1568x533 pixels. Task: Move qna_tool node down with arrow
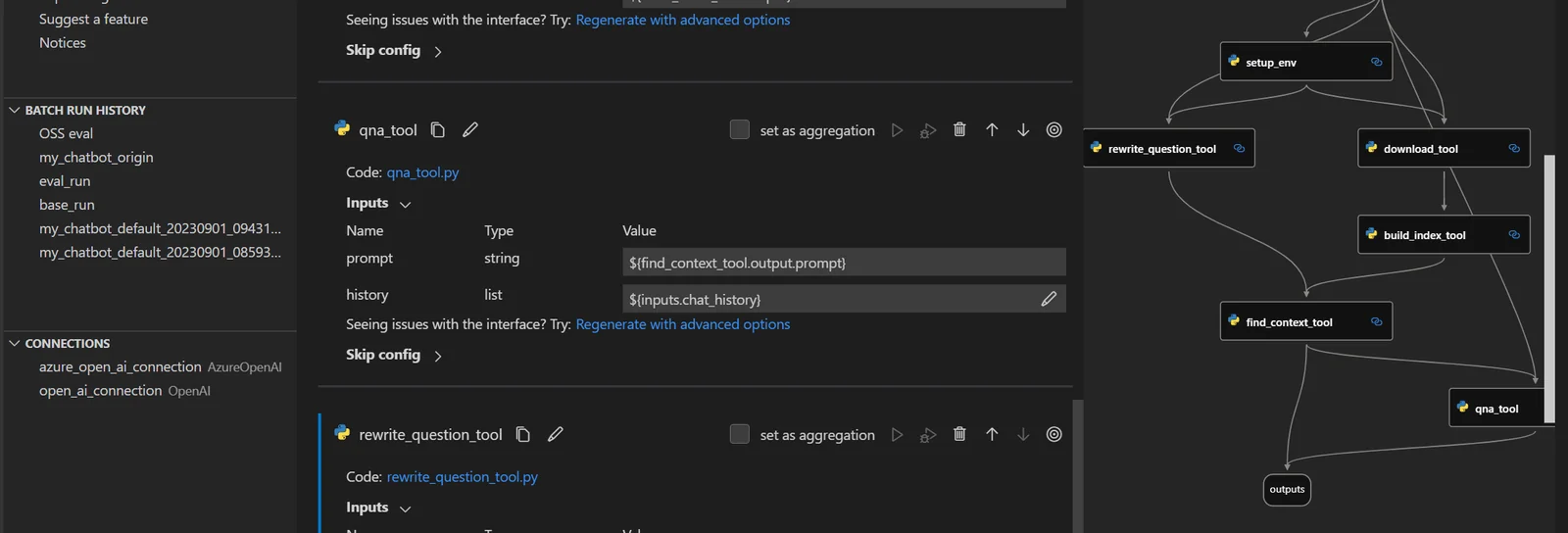[1023, 130]
